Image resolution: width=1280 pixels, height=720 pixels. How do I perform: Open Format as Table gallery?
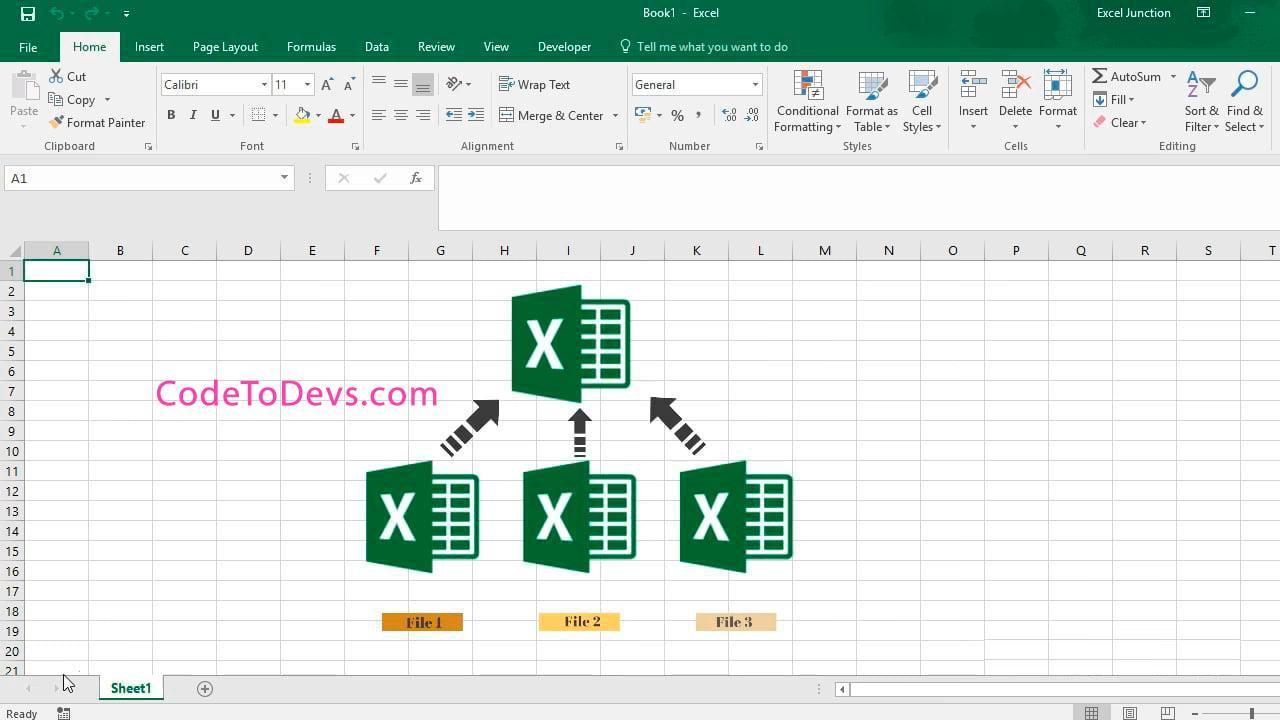coord(871,101)
